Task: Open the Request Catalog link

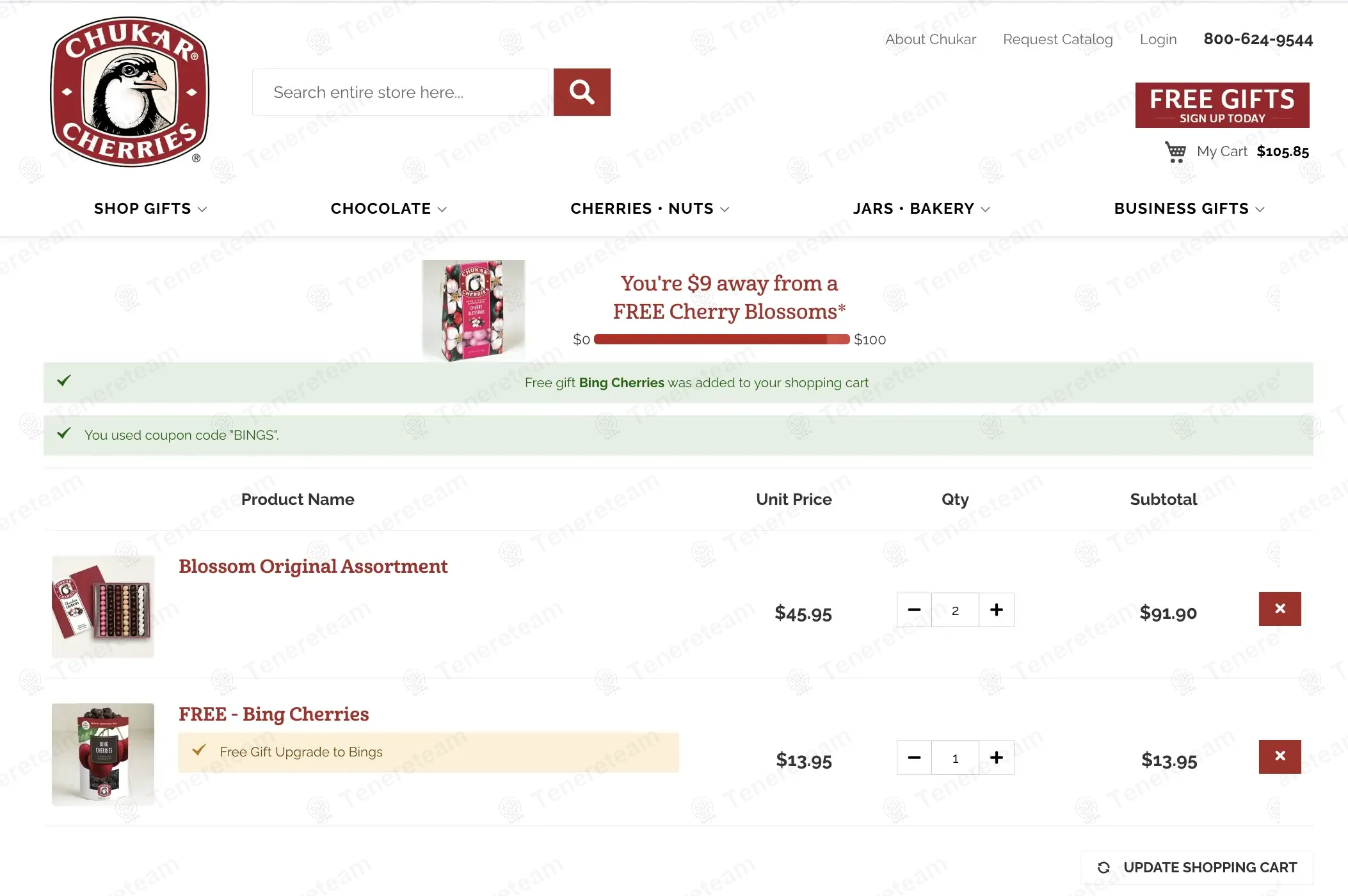Action: (1057, 39)
